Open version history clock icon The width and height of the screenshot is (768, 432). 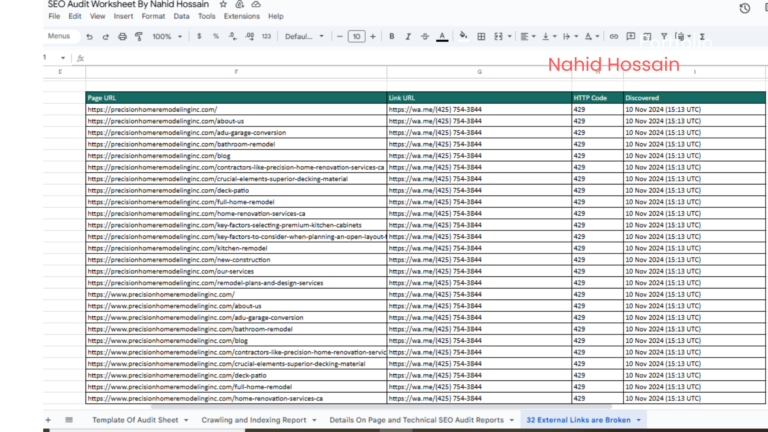tap(744, 8)
